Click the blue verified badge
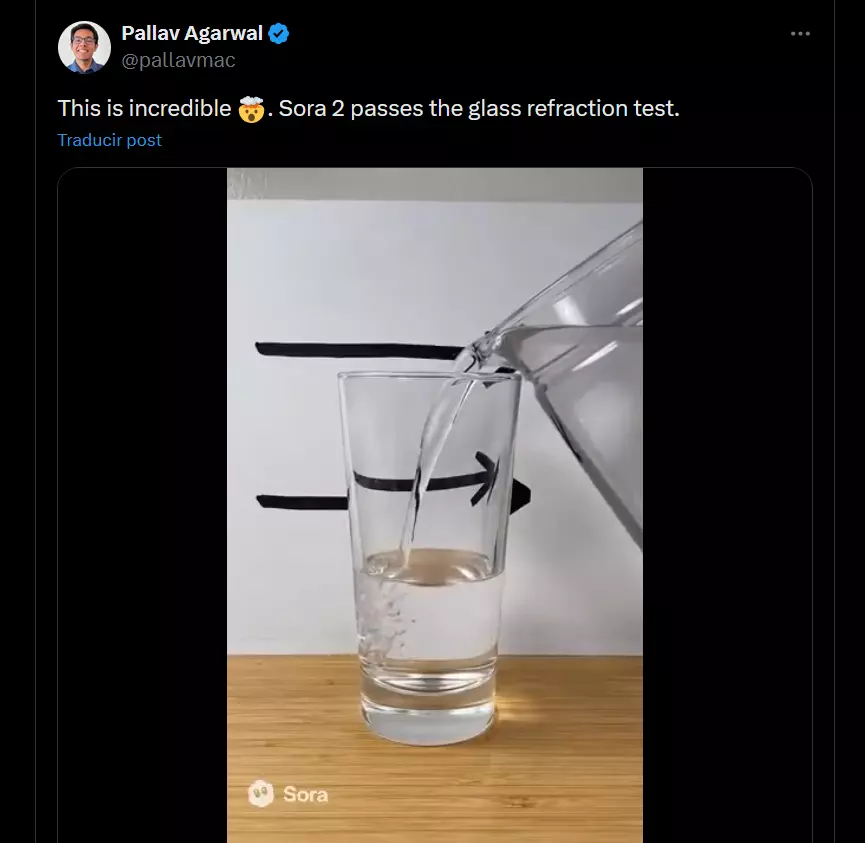865x843 pixels. click(279, 33)
